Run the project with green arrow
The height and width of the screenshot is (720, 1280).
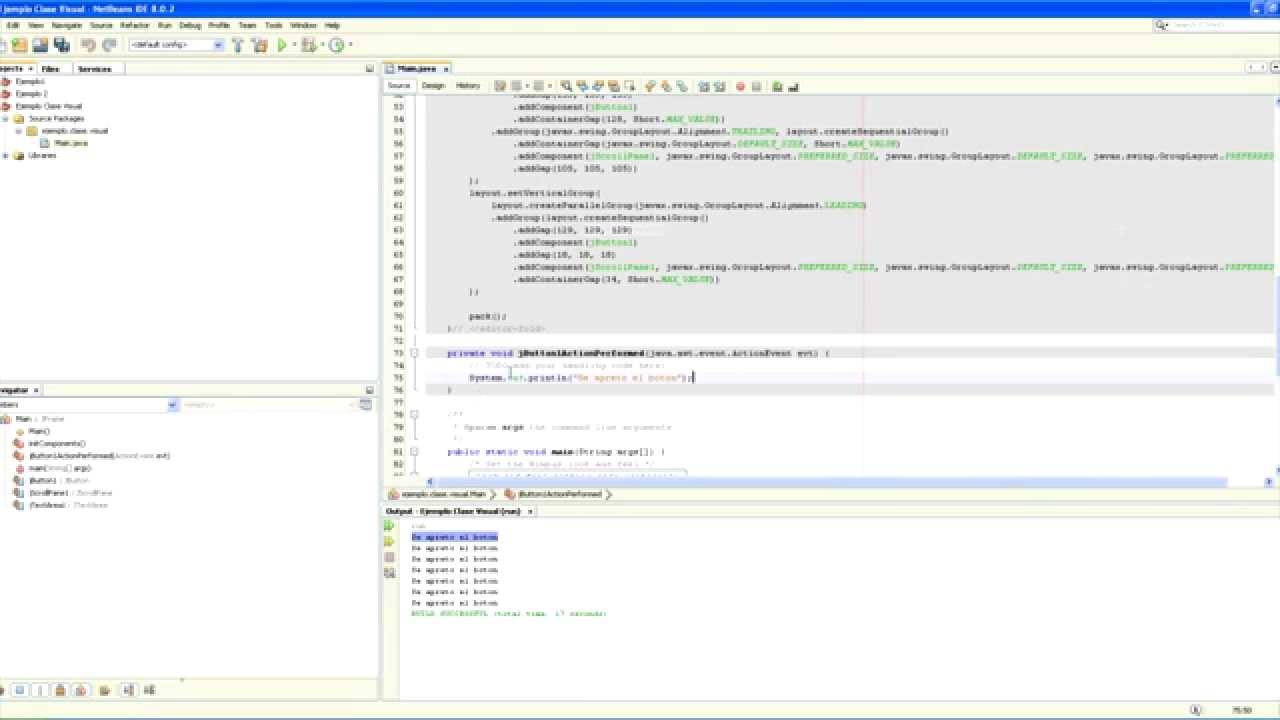click(282, 45)
